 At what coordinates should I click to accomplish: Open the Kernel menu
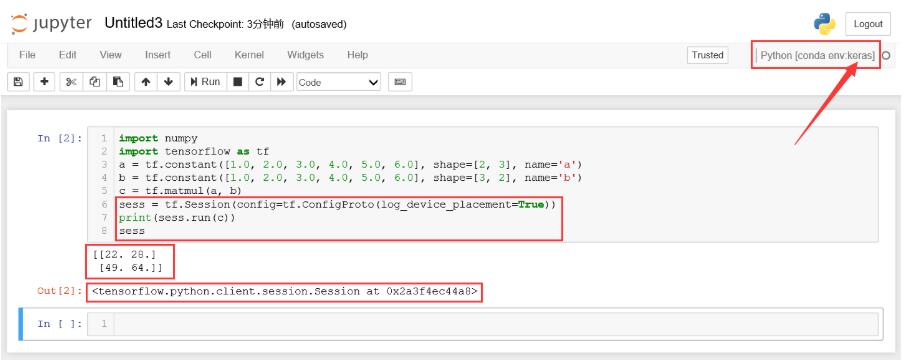click(x=249, y=55)
